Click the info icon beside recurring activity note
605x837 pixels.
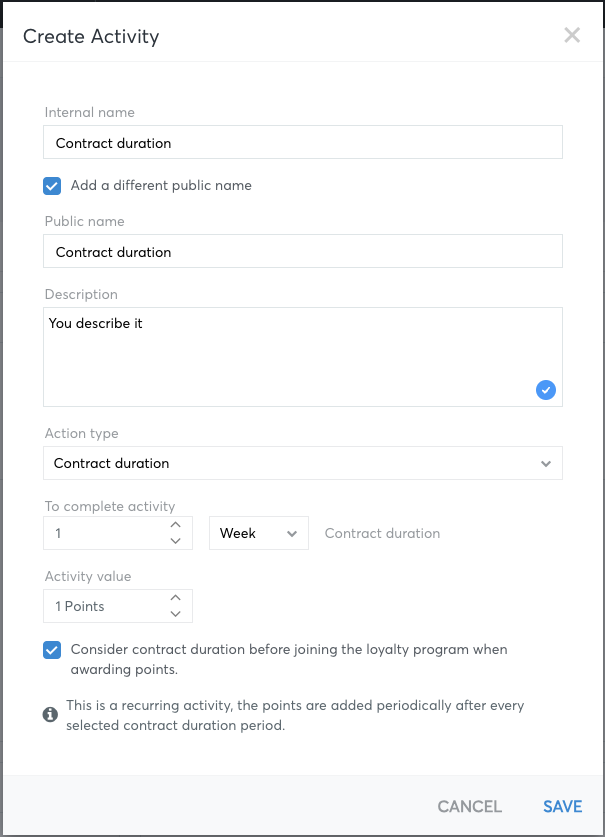click(50, 714)
